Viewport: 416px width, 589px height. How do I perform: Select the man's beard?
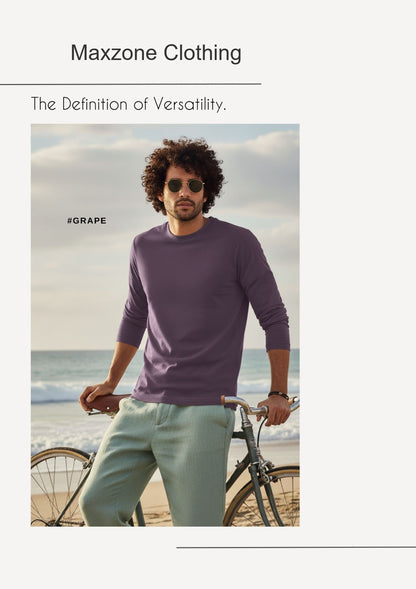[185, 211]
